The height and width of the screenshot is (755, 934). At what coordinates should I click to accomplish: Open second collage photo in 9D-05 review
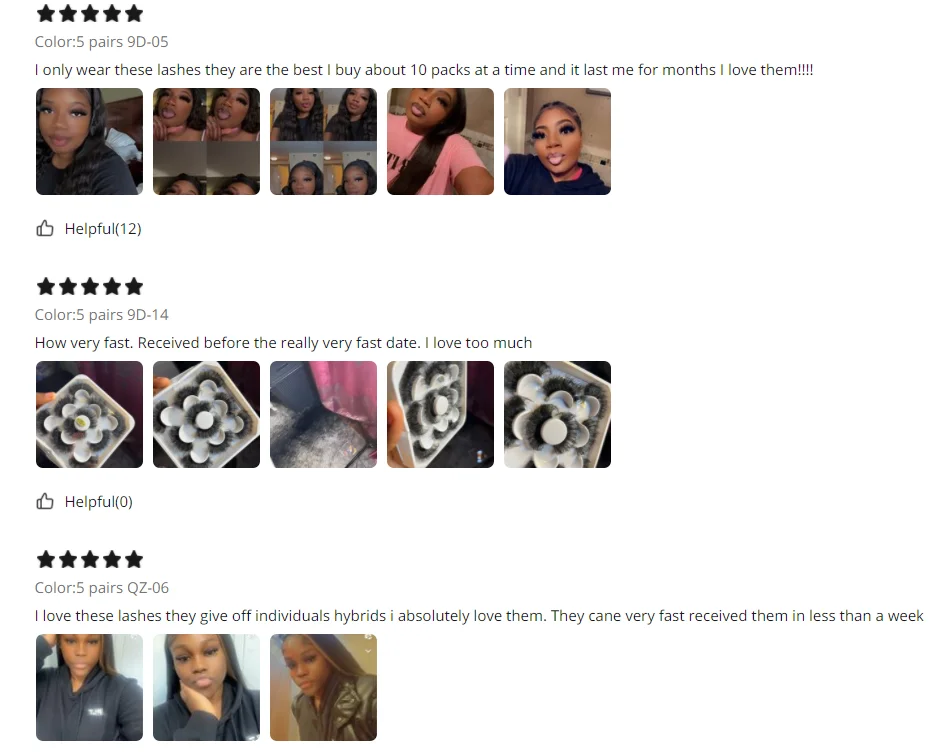(x=206, y=141)
